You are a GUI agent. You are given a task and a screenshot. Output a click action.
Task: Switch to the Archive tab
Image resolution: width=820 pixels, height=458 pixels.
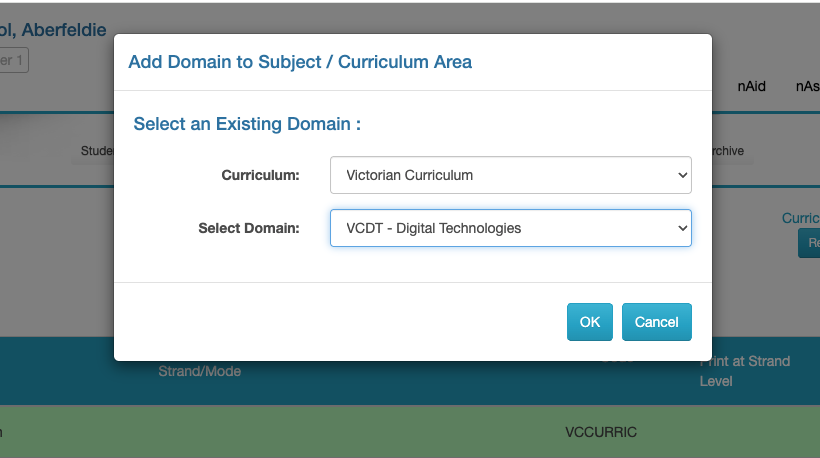pyautogui.click(x=728, y=151)
